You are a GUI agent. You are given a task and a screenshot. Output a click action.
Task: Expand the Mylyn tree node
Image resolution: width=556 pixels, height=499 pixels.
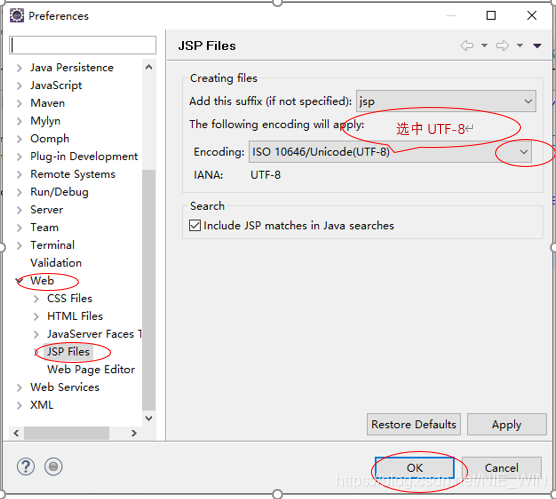click(20, 121)
